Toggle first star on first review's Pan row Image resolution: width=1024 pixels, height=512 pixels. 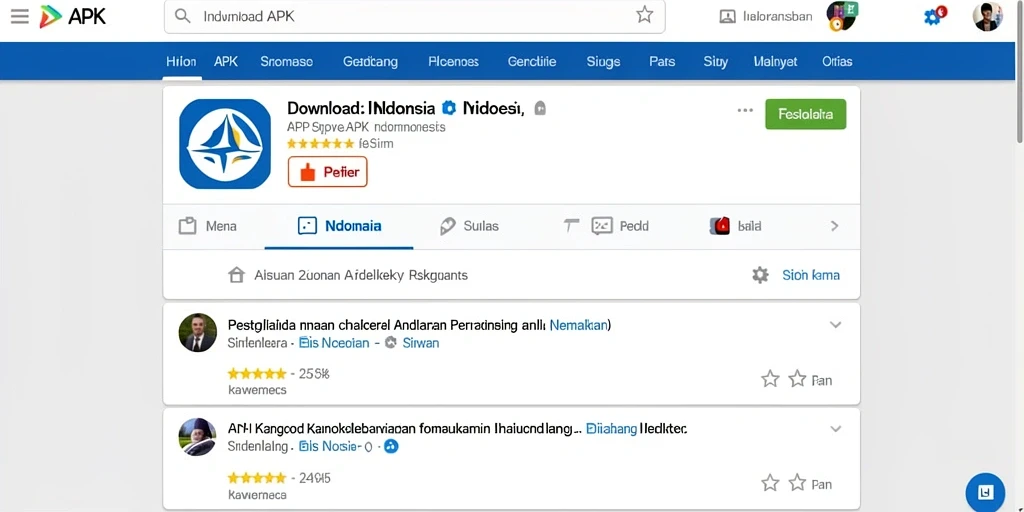click(771, 379)
